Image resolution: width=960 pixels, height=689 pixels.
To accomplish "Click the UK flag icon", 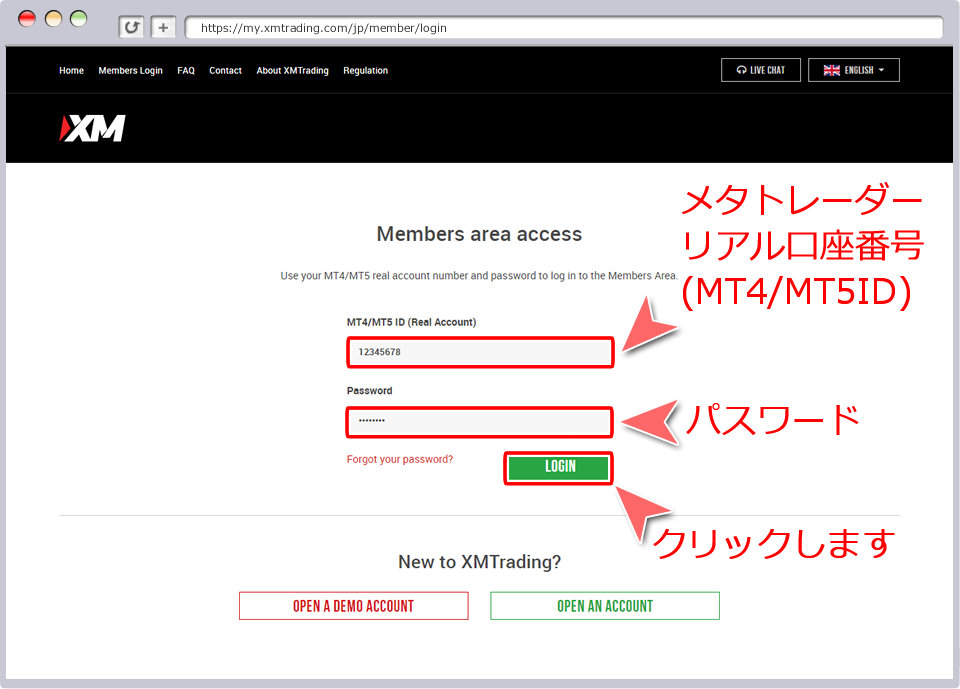I will point(831,70).
